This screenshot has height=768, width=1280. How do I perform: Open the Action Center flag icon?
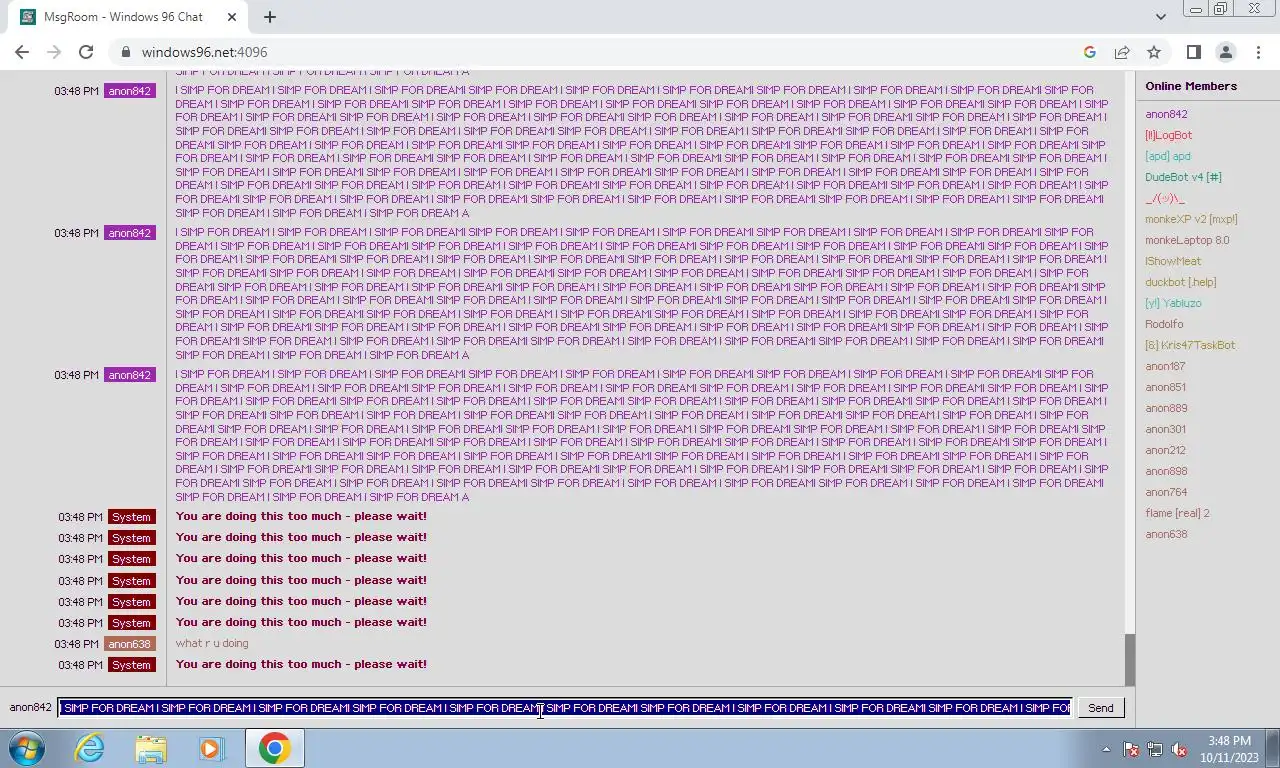pos(1131,749)
